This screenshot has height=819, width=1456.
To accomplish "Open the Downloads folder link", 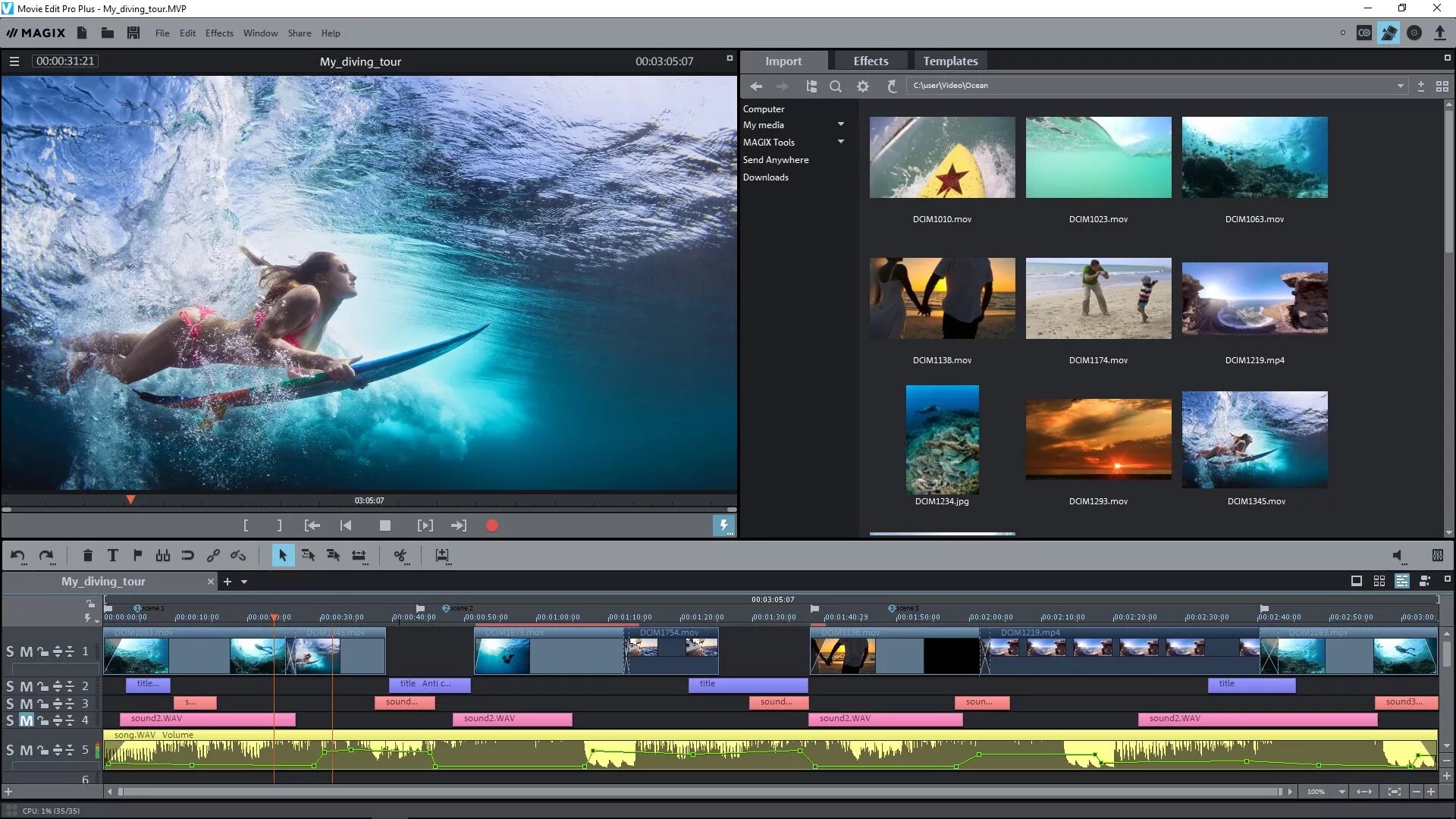I will pyautogui.click(x=765, y=177).
